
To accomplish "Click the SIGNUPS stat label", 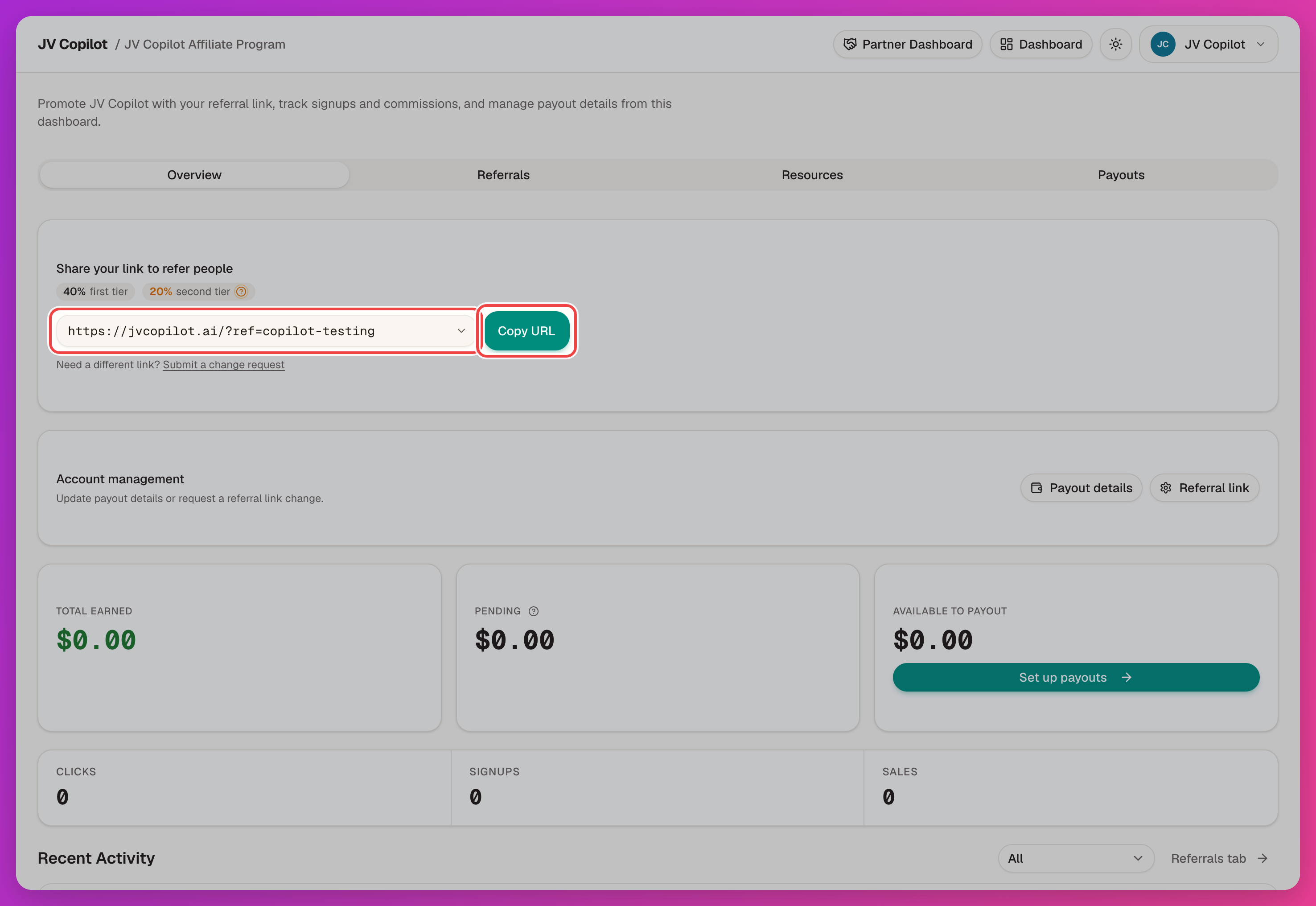I will click(494, 772).
